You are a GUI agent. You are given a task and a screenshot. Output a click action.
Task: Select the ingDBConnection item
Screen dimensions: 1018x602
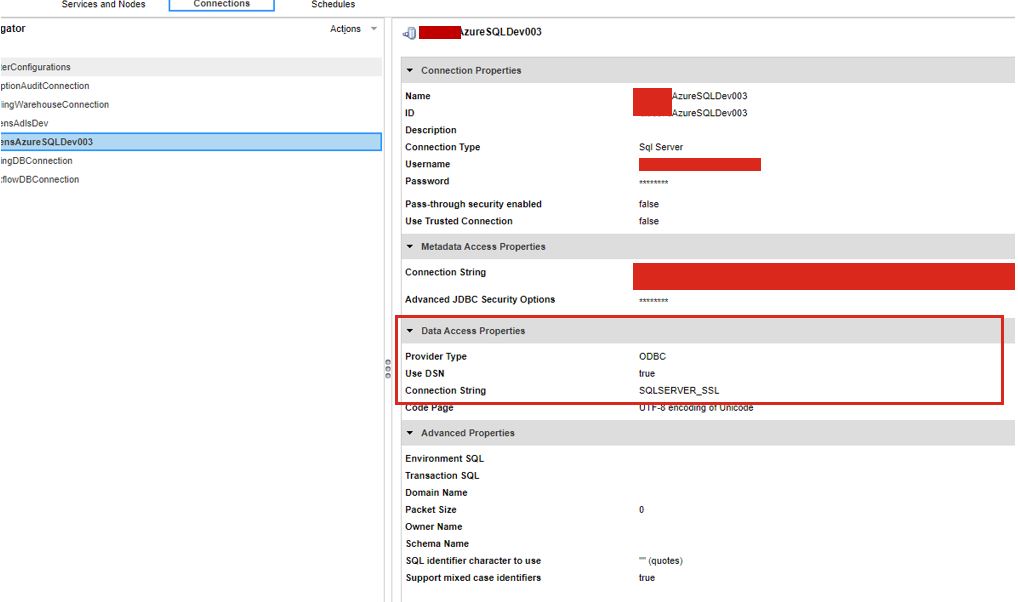coord(190,160)
